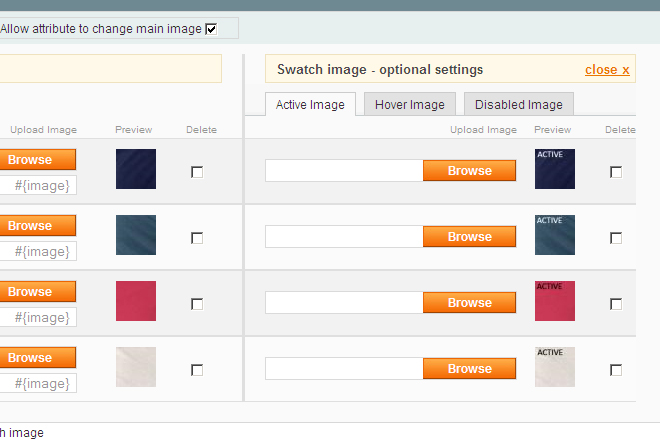Click the teal swatch preview on left
Screen dimensions: 660x440
click(x=136, y=235)
